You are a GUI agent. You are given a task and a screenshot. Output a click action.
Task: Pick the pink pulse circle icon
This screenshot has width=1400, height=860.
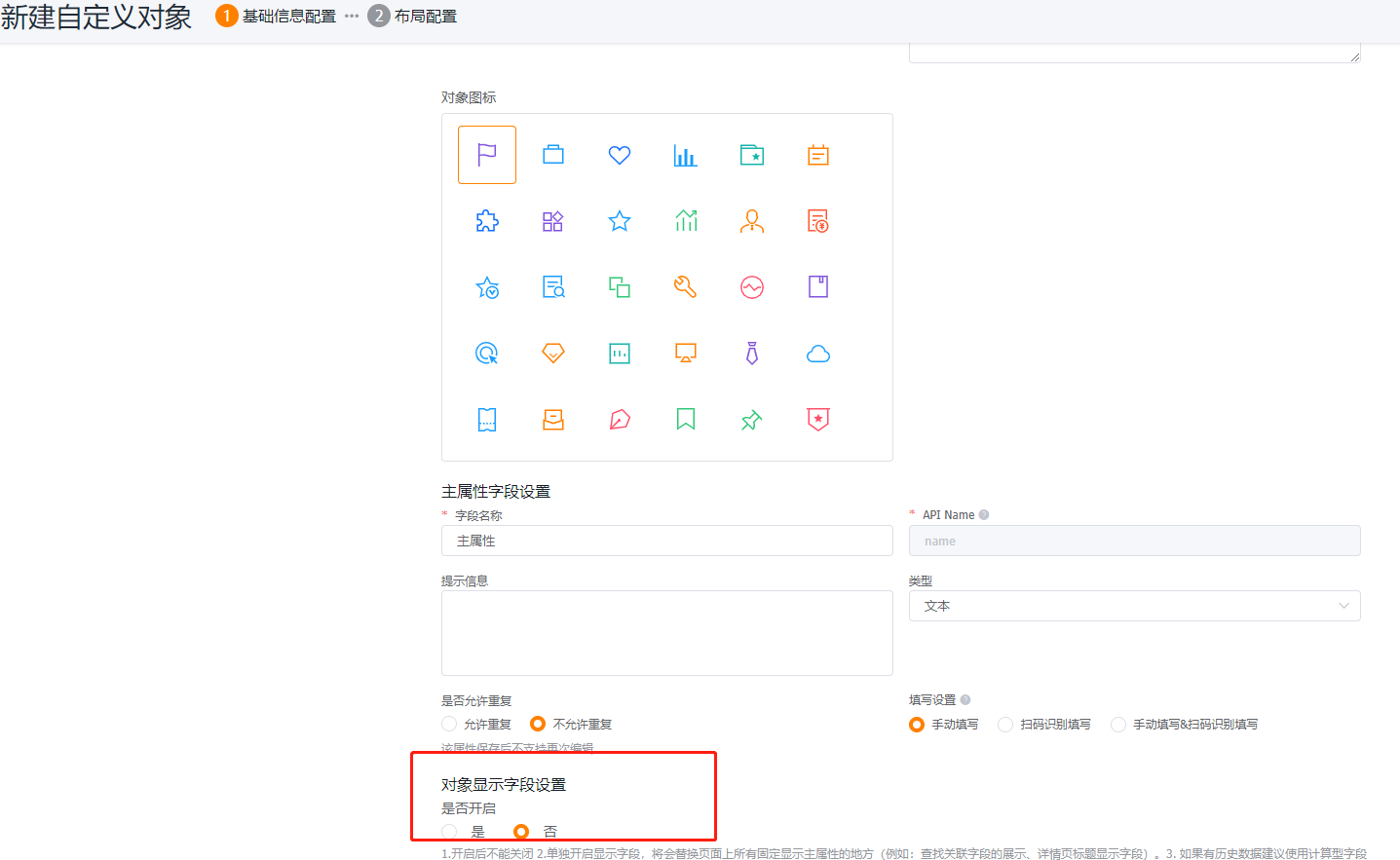tap(752, 287)
